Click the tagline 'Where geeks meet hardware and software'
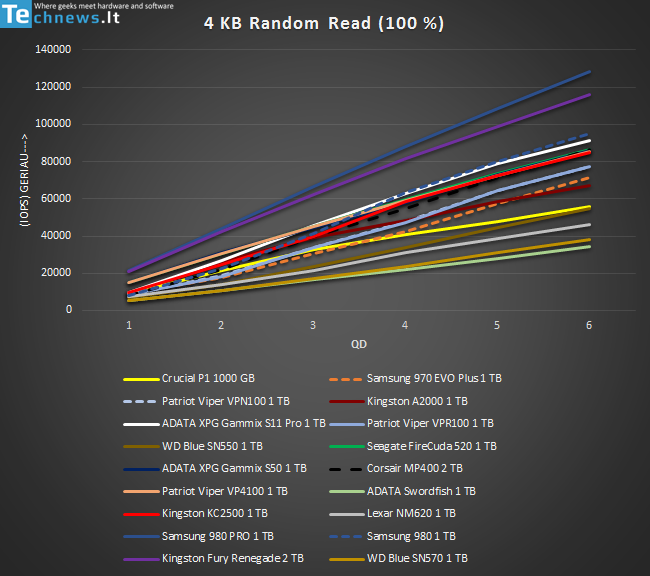 click(x=104, y=6)
